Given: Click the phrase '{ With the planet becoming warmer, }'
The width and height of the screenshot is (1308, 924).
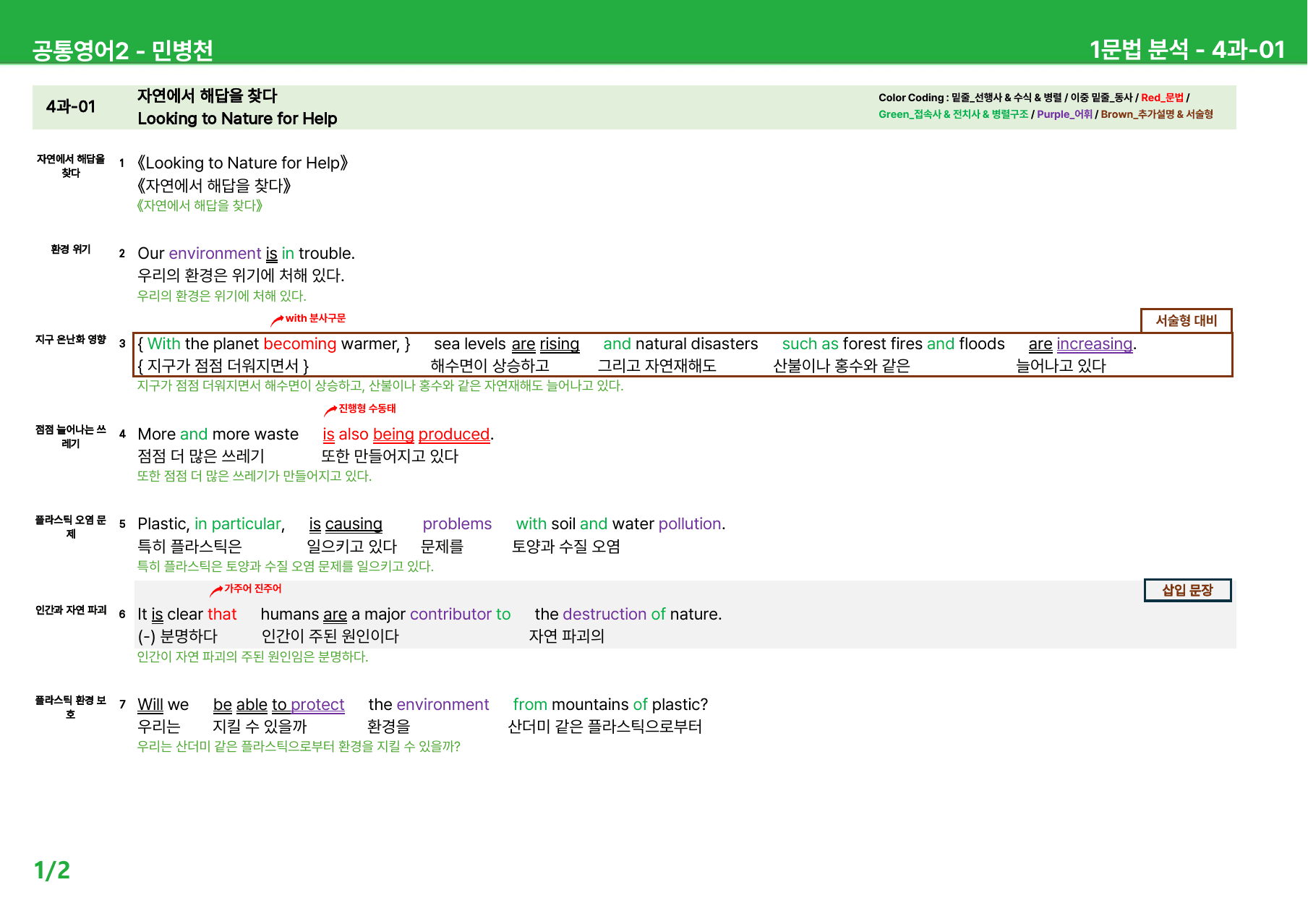Looking at the screenshot, I should coord(274,344).
